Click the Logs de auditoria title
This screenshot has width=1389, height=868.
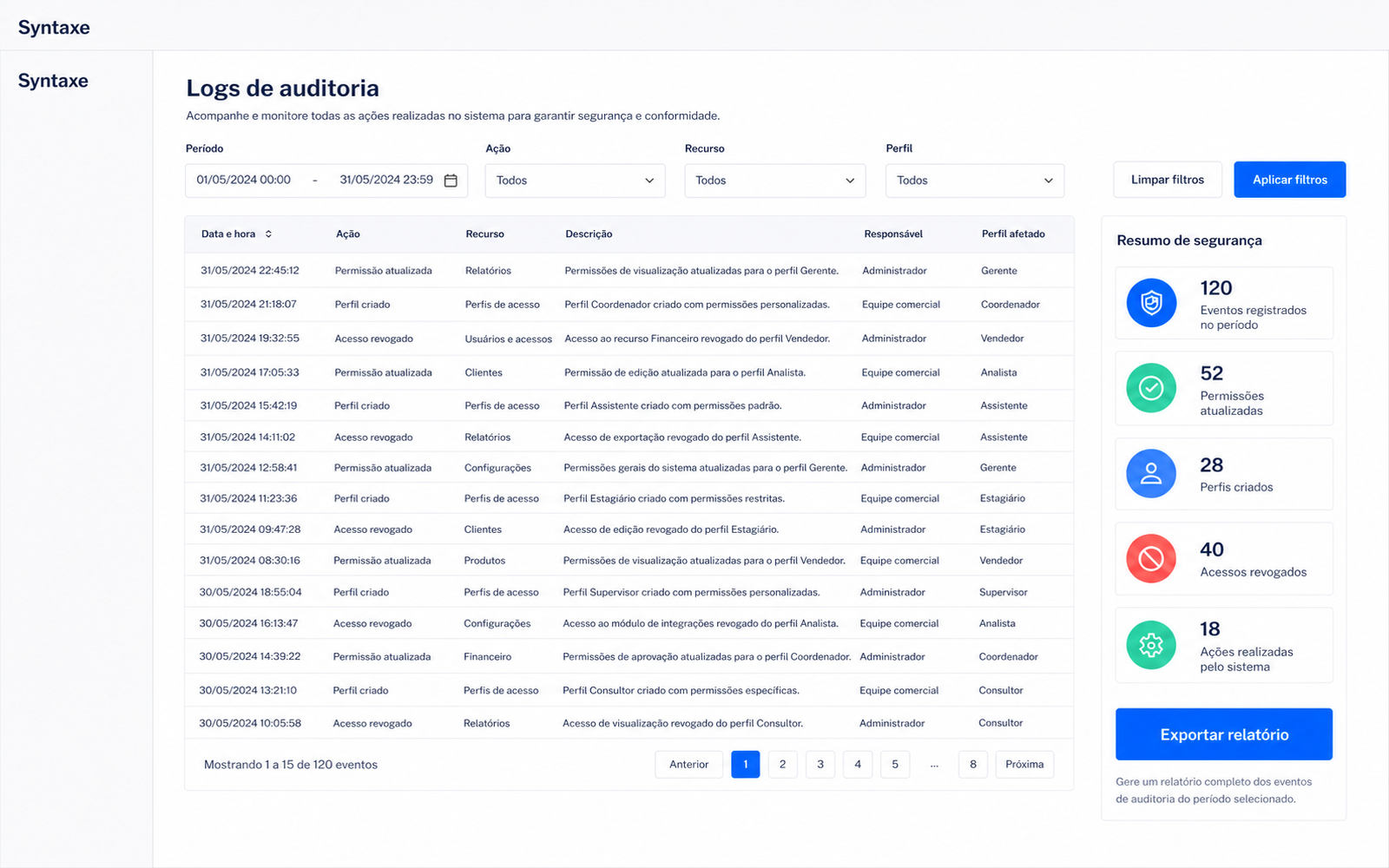(x=282, y=88)
